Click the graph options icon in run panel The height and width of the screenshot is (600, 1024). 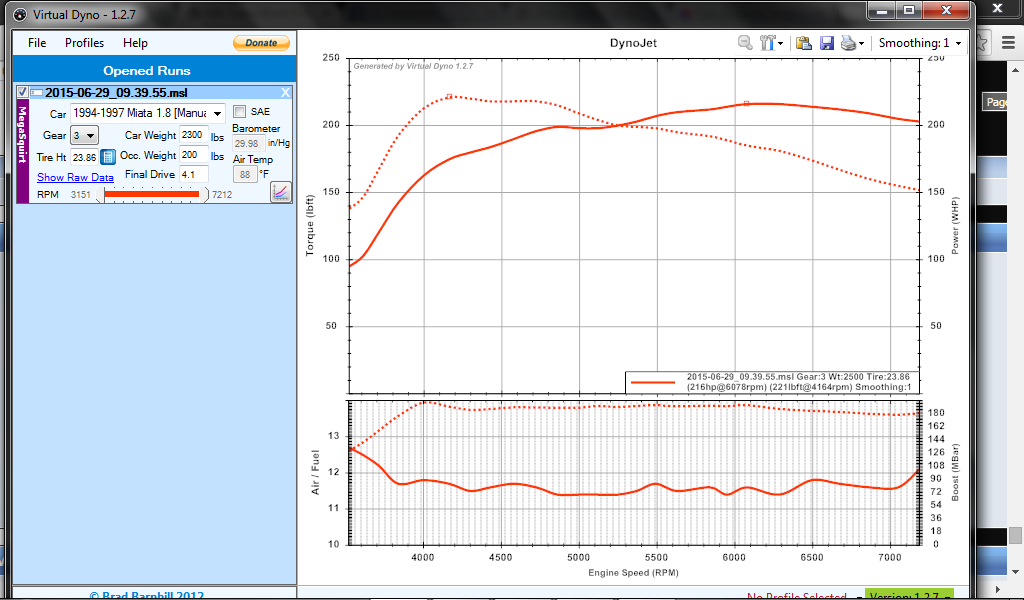click(280, 191)
